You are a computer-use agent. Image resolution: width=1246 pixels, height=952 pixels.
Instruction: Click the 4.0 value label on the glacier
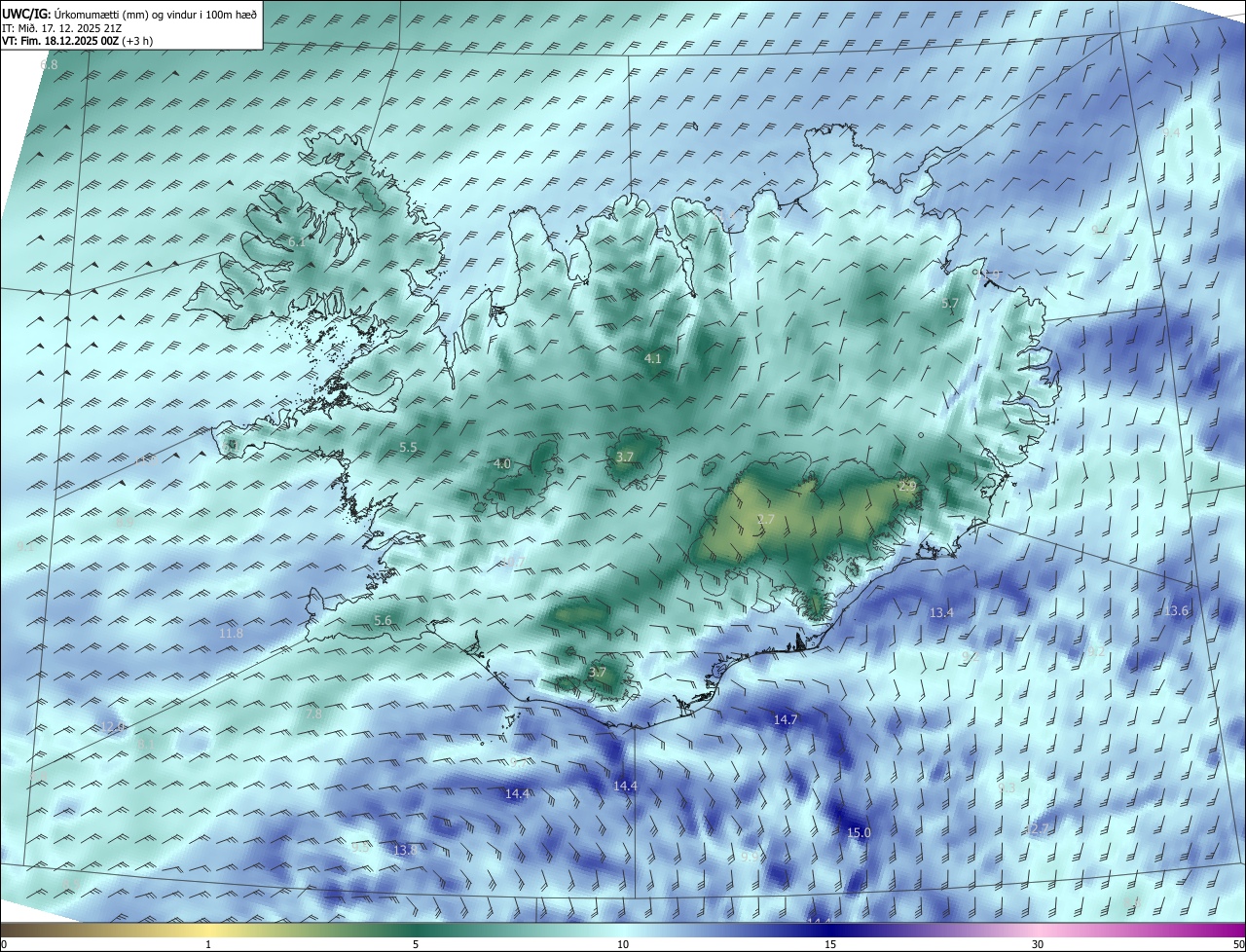coord(501,463)
